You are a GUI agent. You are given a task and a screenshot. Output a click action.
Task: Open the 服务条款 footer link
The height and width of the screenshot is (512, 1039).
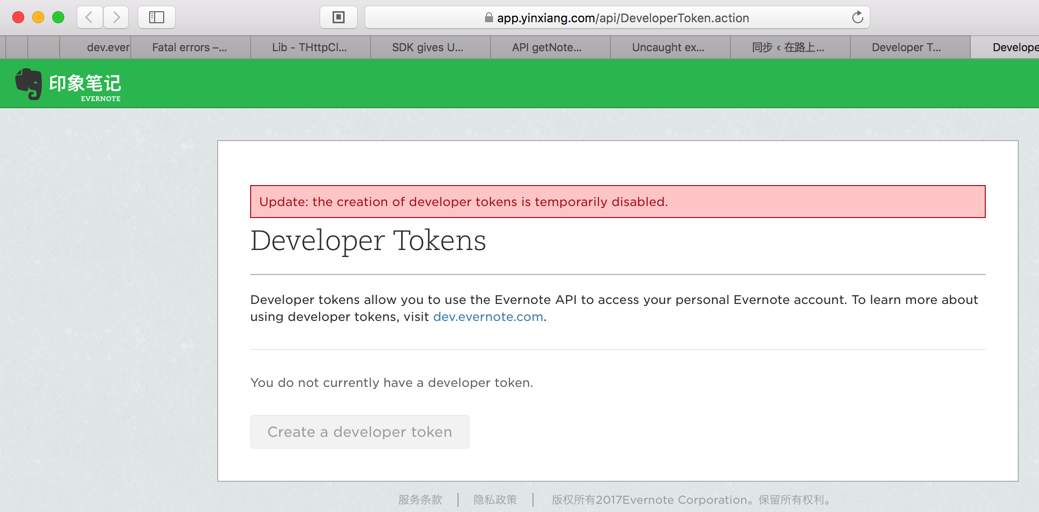420,499
